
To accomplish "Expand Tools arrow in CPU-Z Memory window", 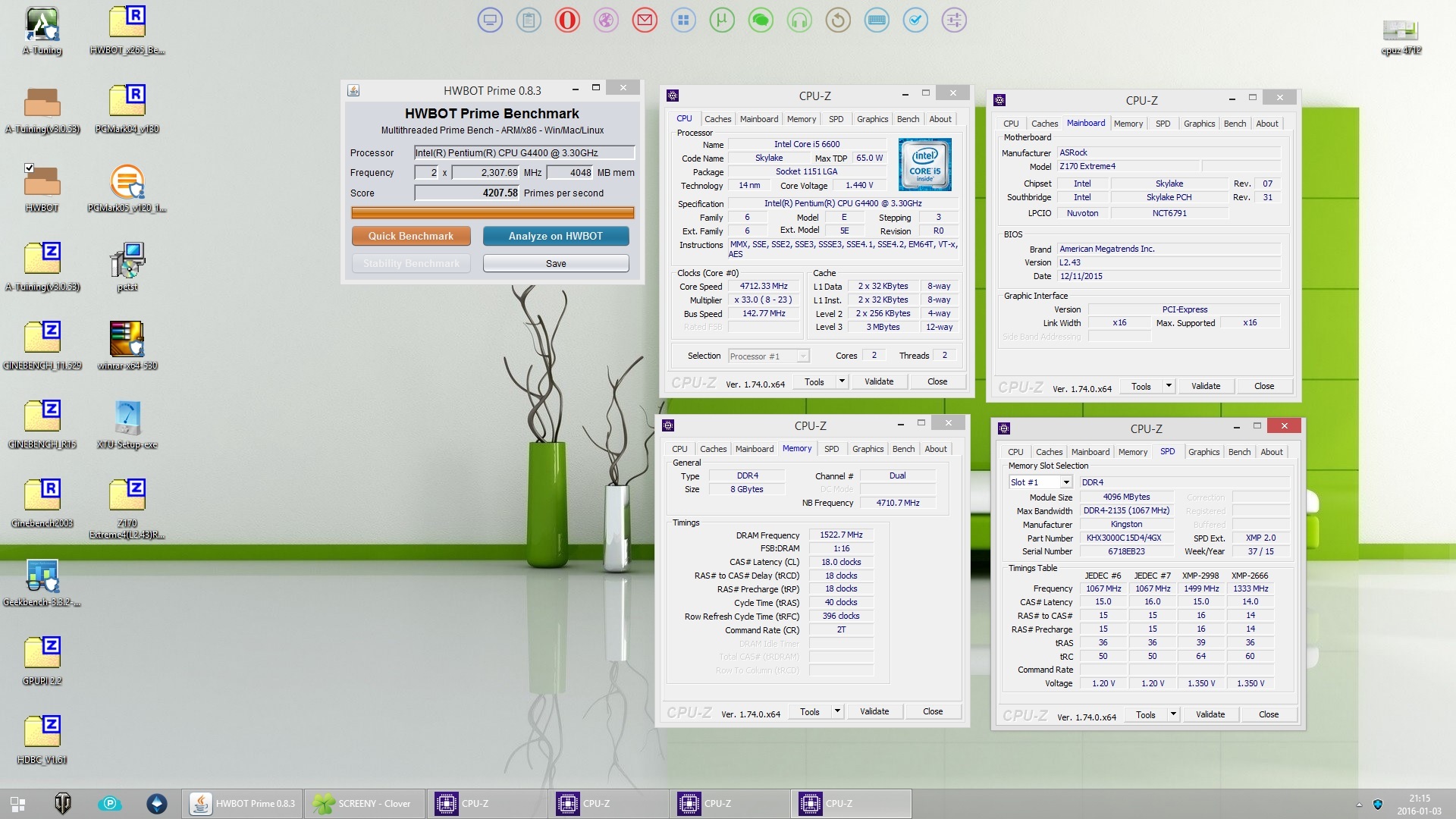I will pyautogui.click(x=837, y=711).
